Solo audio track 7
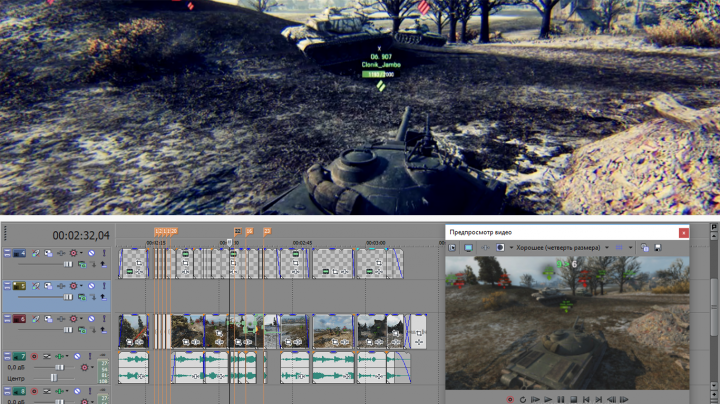The image size is (720, 404). click(x=90, y=356)
